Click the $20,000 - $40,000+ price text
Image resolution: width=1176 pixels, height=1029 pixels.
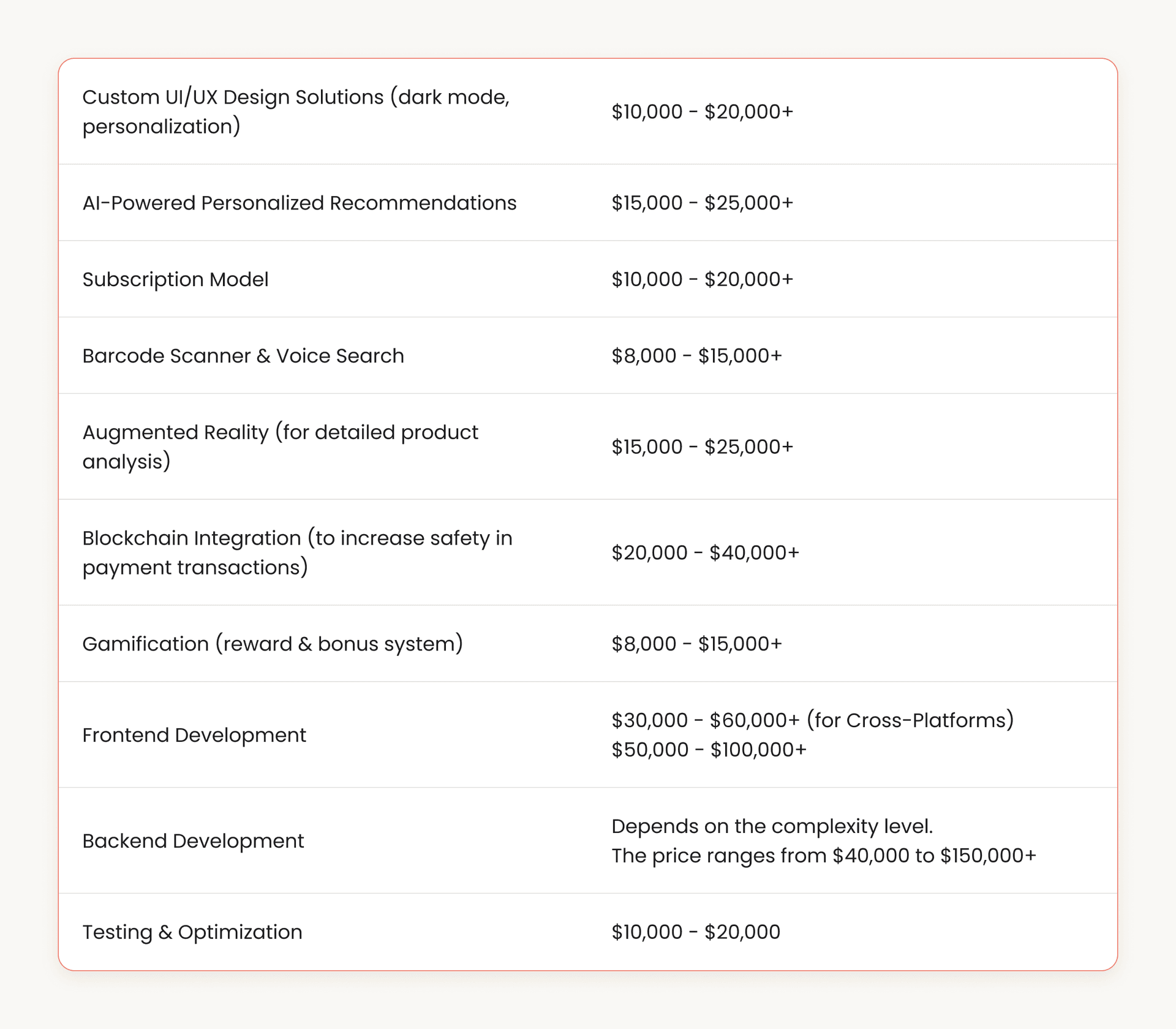(704, 552)
